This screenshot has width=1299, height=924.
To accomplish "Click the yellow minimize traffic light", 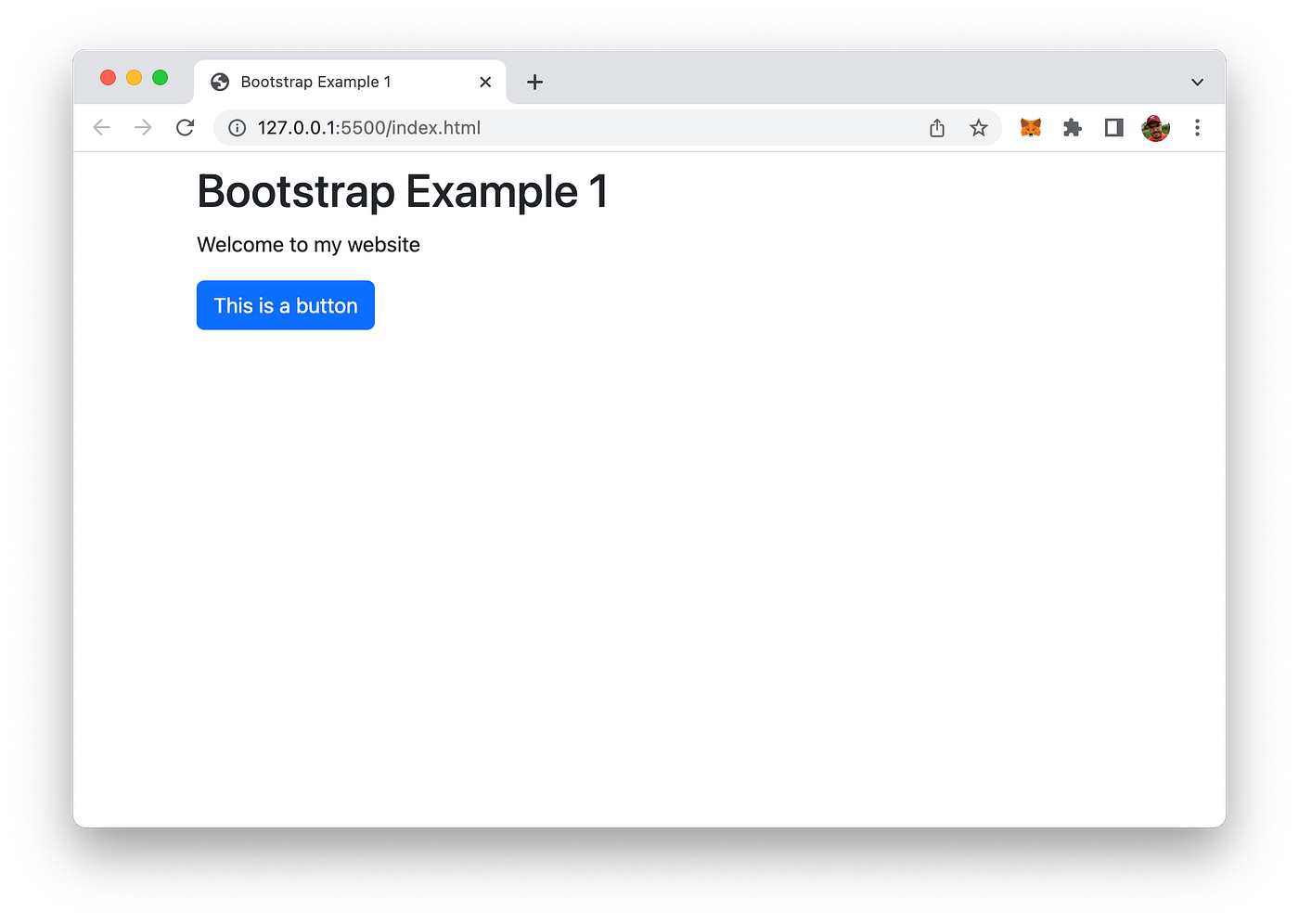I will 134,78.
